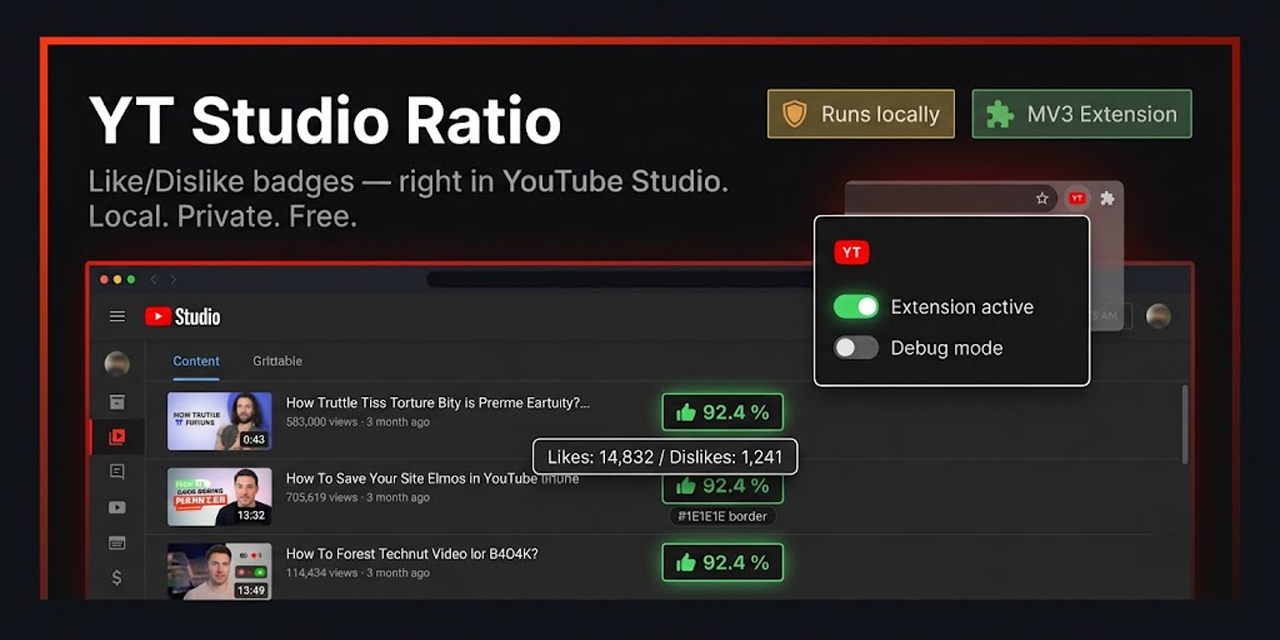Click the YouTube Studio logo
This screenshot has width=1280, height=640.
coord(182,317)
